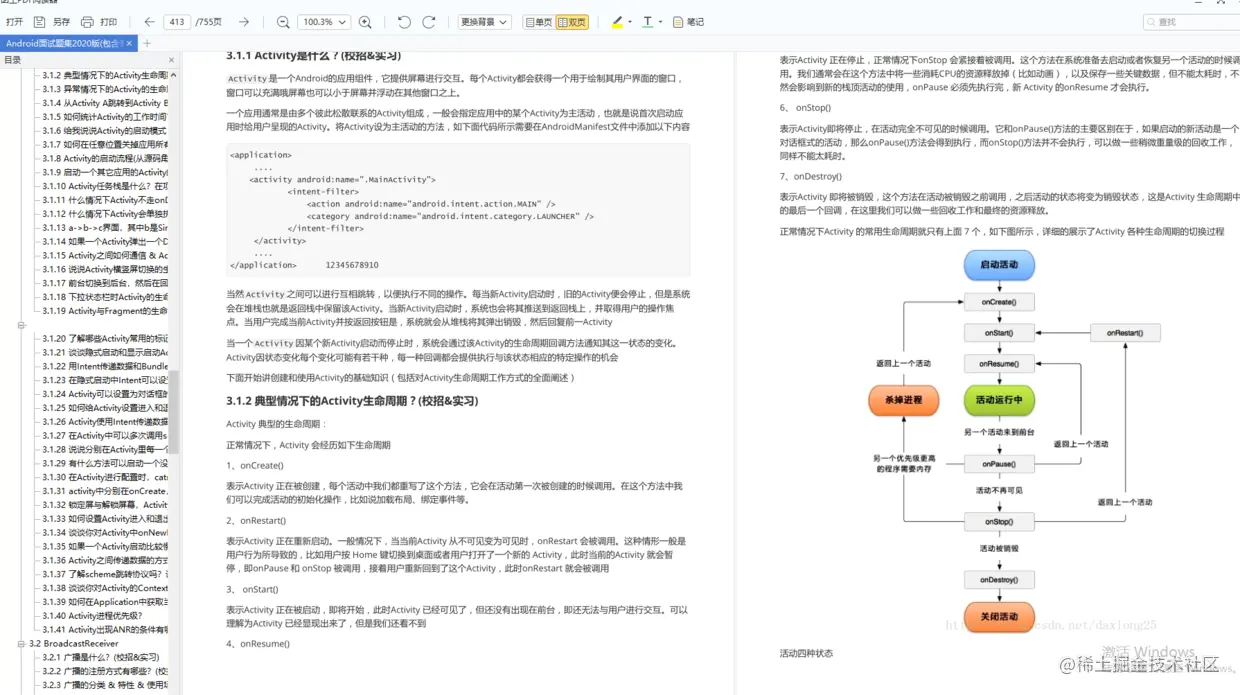This screenshot has width=1240, height=695.
Task: Open outline item 3.1.22 用Intent传递数据和Bundle
Action: point(105,366)
